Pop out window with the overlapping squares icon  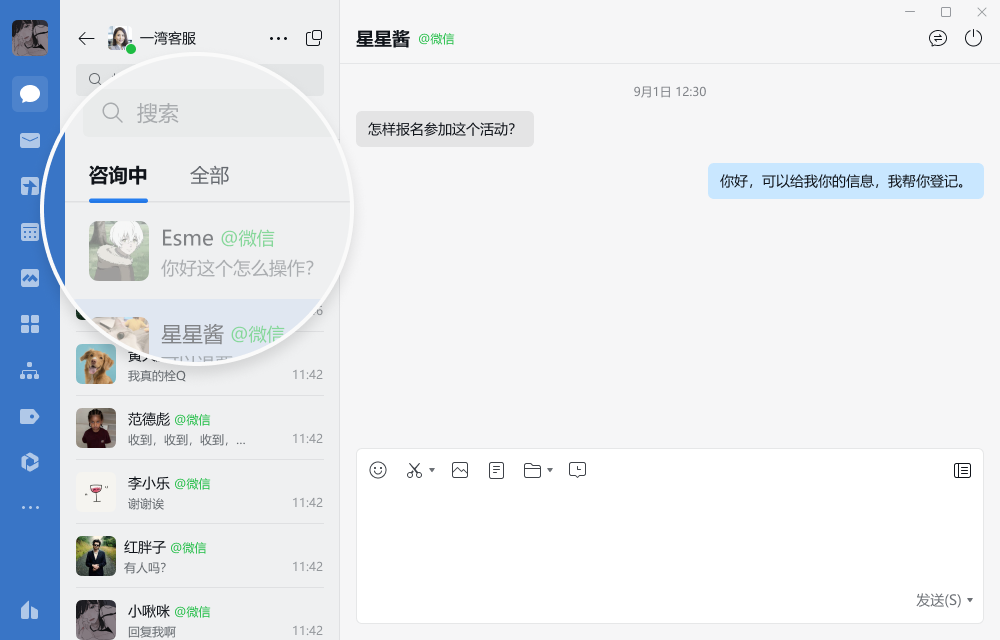click(x=314, y=38)
